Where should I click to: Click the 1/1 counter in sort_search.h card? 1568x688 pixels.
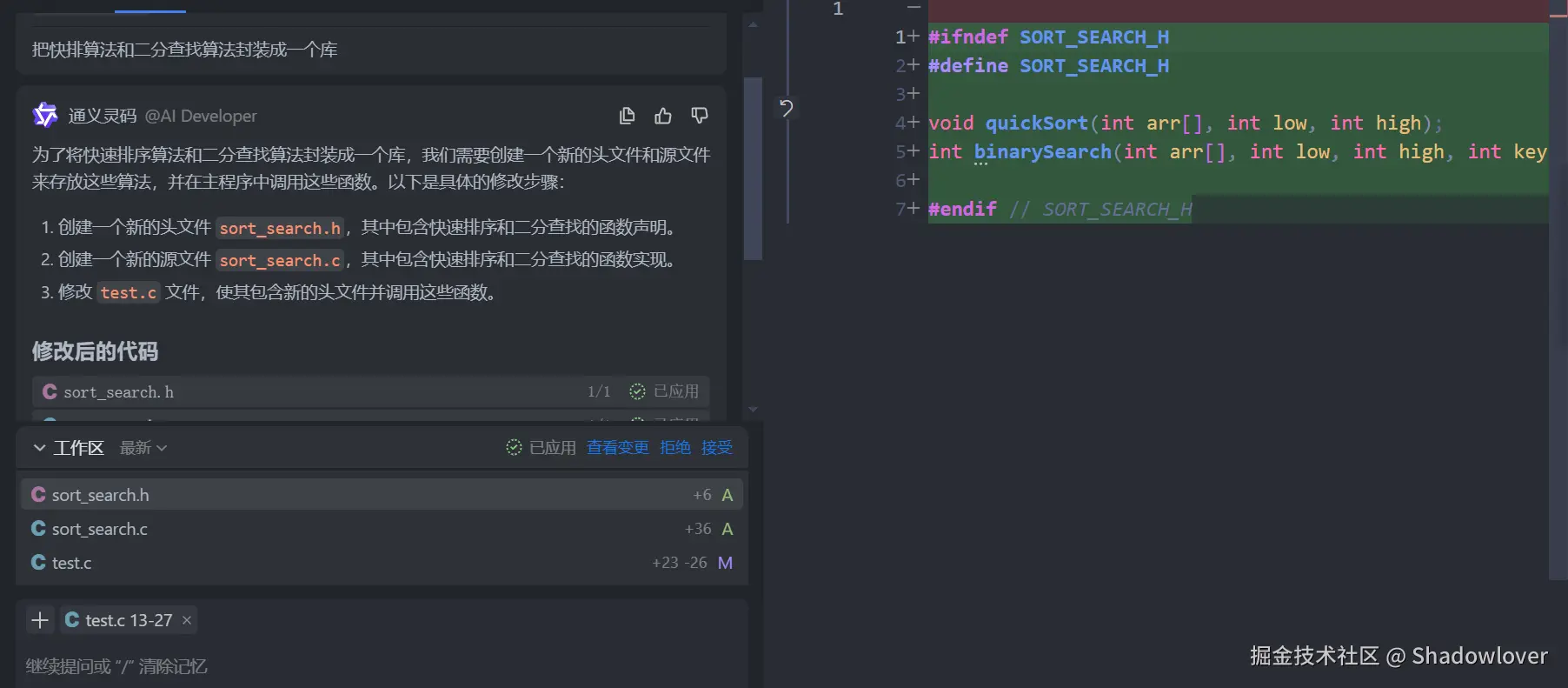point(599,391)
